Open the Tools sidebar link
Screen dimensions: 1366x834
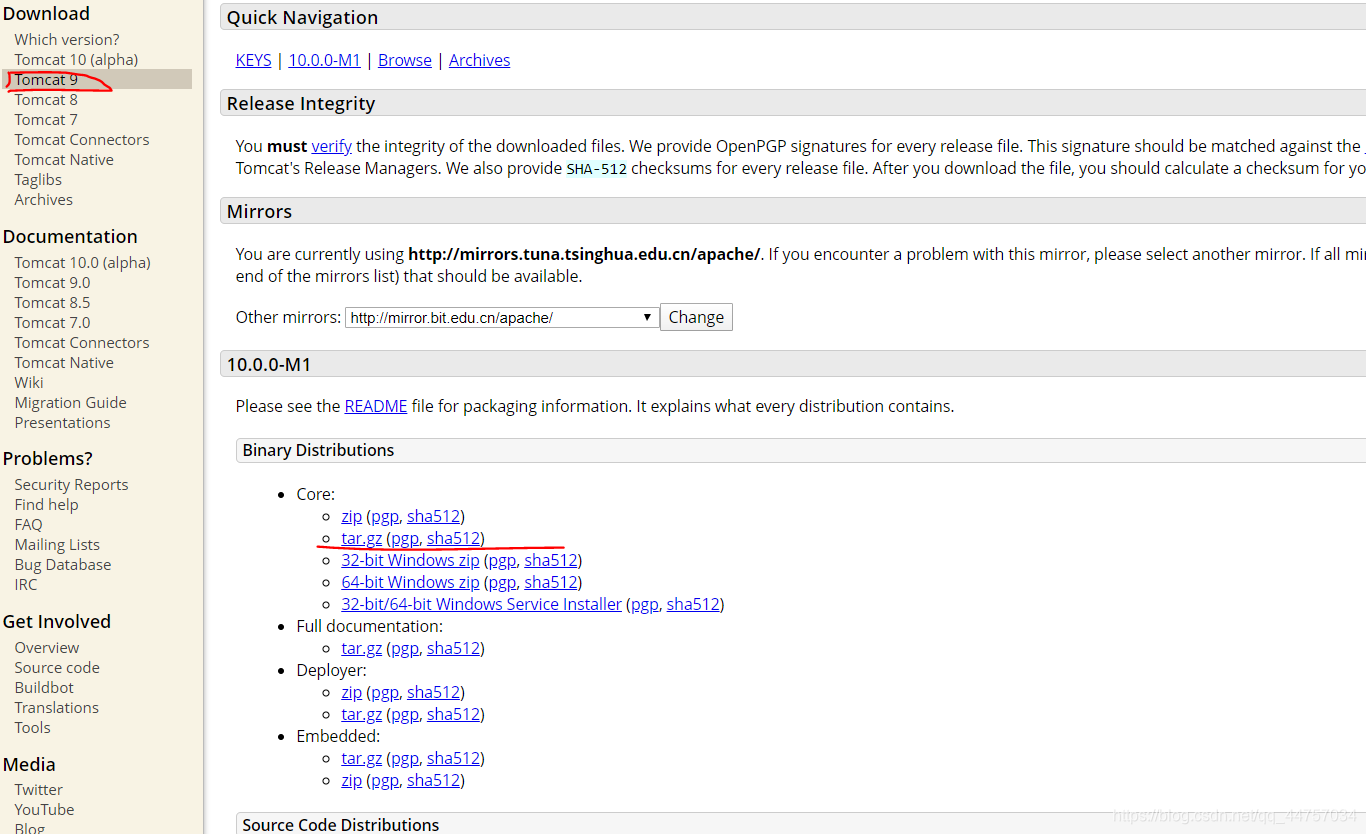pos(32,728)
